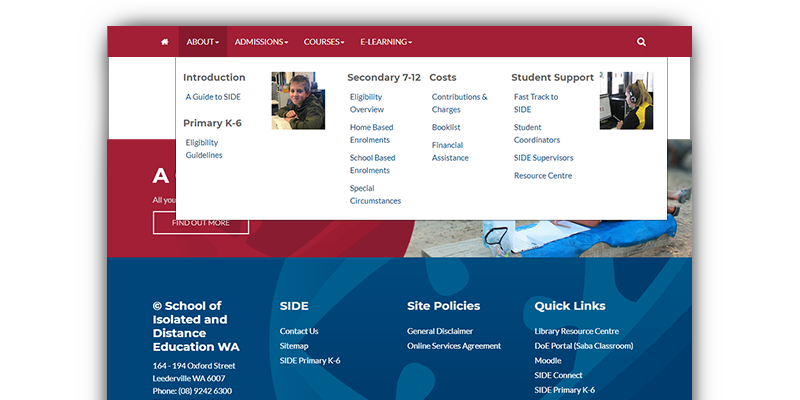This screenshot has height=400, width=800.
Task: Click the Primary K-6 menu heading
Action: pyautogui.click(x=212, y=123)
